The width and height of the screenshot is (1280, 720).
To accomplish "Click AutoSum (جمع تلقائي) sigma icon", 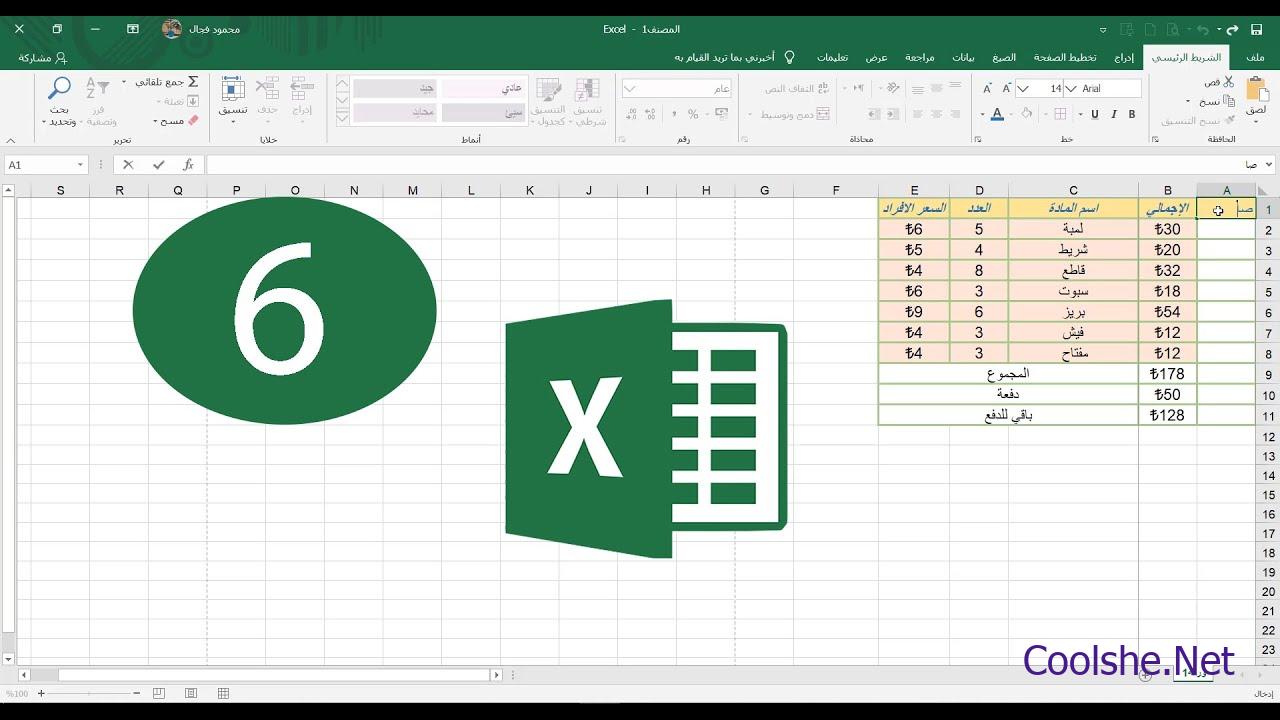I will pos(193,82).
